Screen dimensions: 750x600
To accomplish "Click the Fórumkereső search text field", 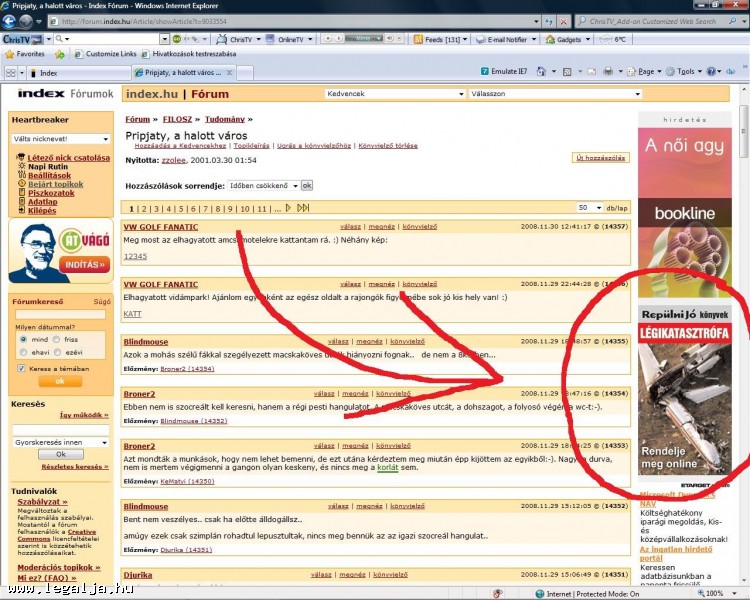I will point(61,314).
